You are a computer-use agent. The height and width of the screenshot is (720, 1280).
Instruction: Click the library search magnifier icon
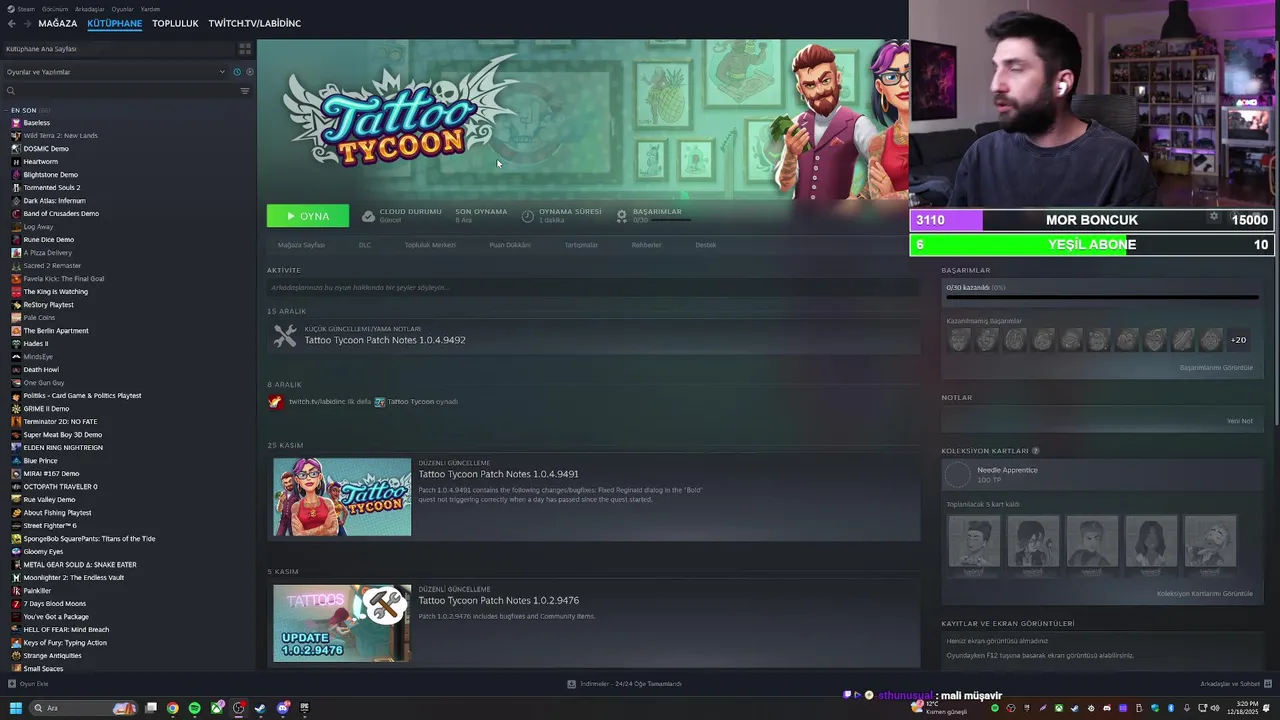(11, 91)
